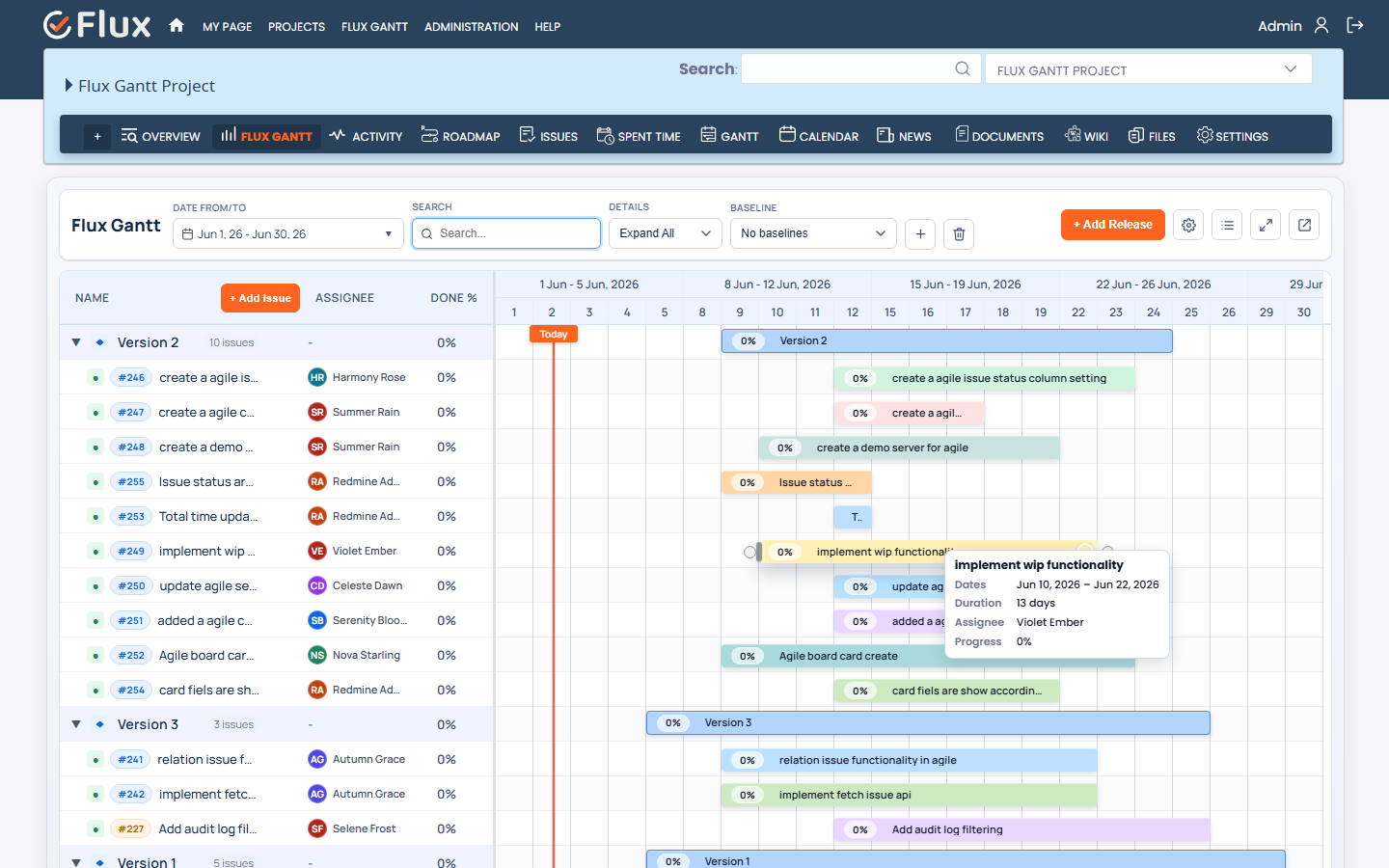Click the Add Release button
1389x868 pixels.
(x=1112, y=225)
